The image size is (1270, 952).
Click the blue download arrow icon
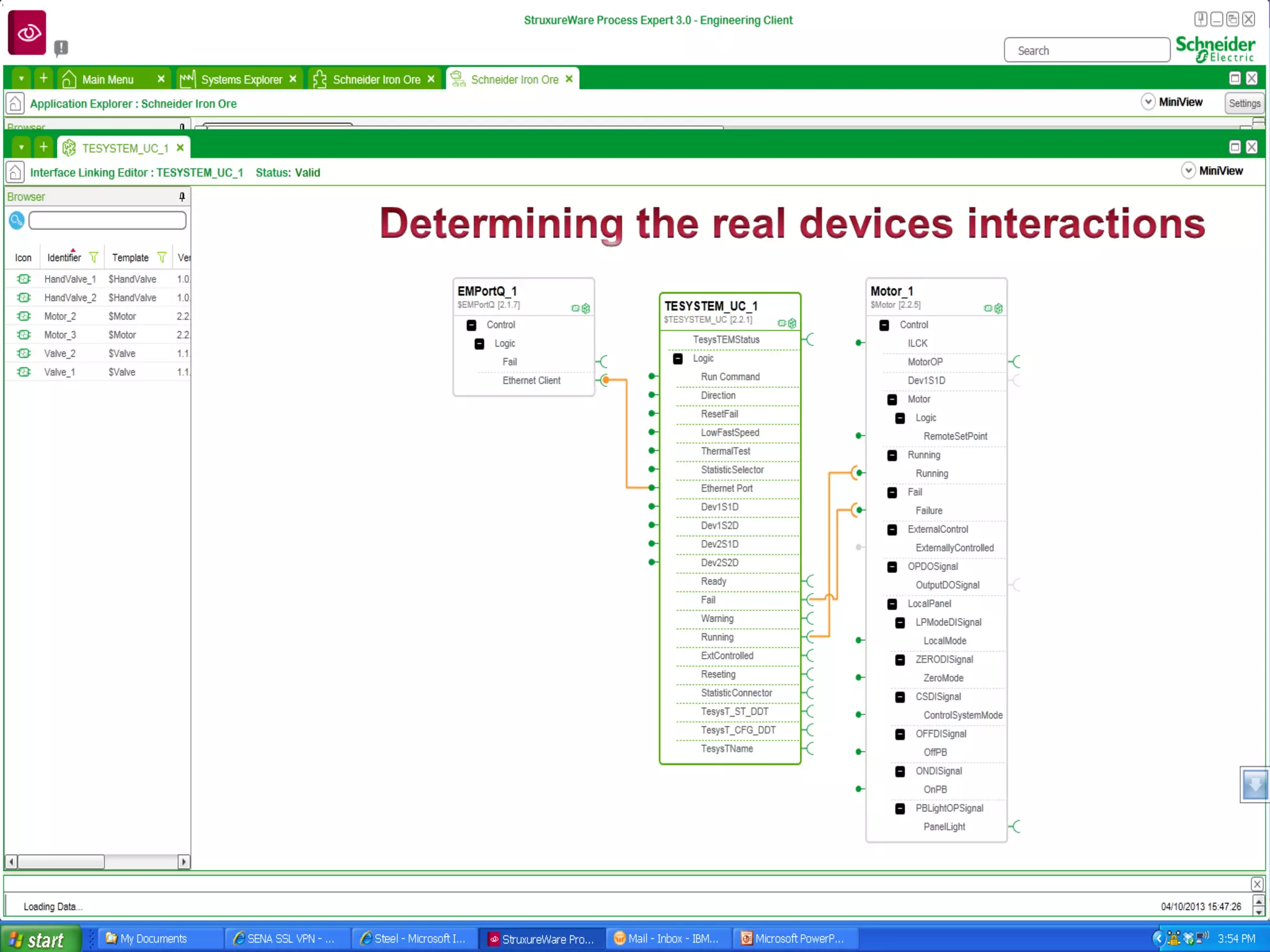(1254, 785)
